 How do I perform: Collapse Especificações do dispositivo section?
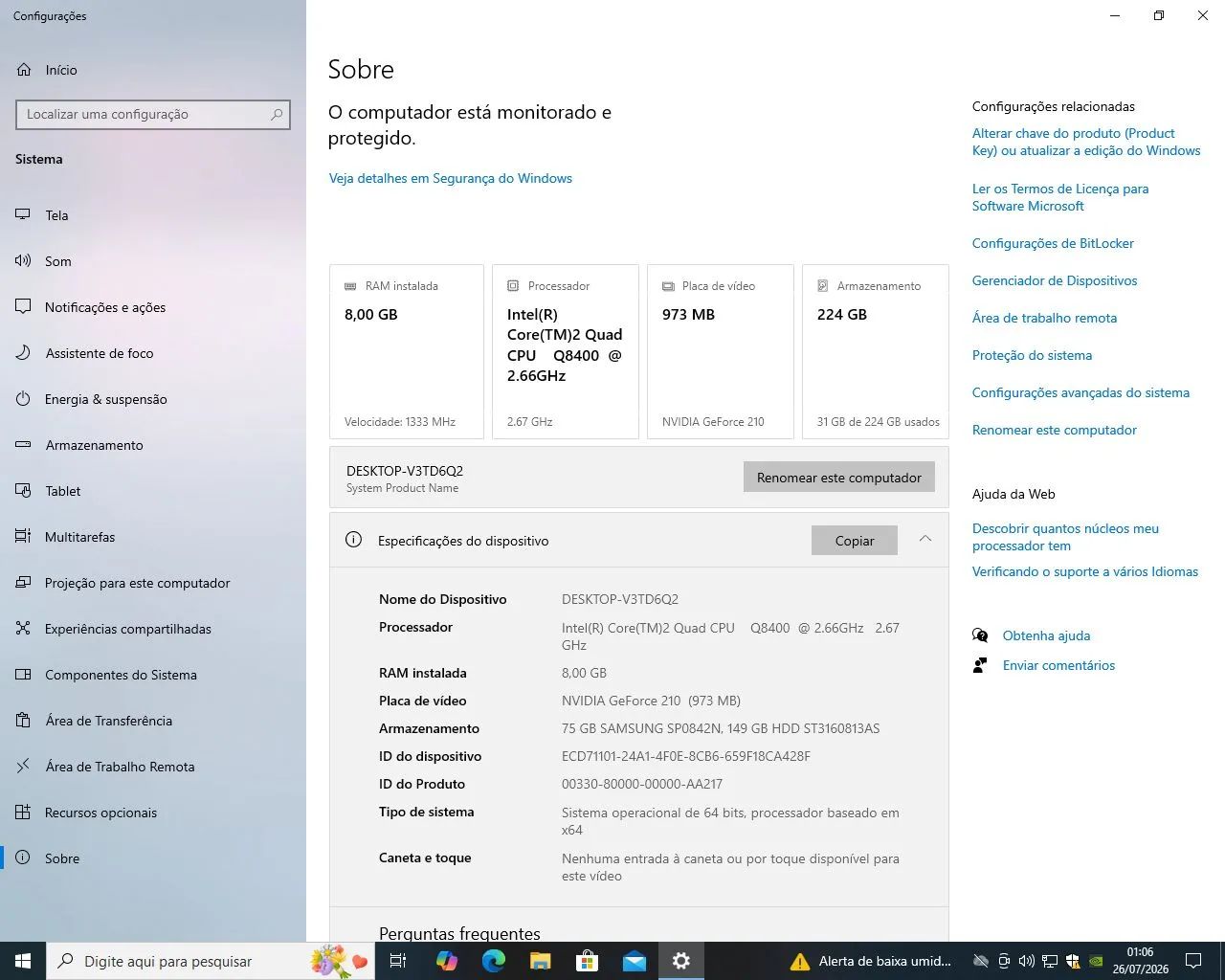point(925,540)
